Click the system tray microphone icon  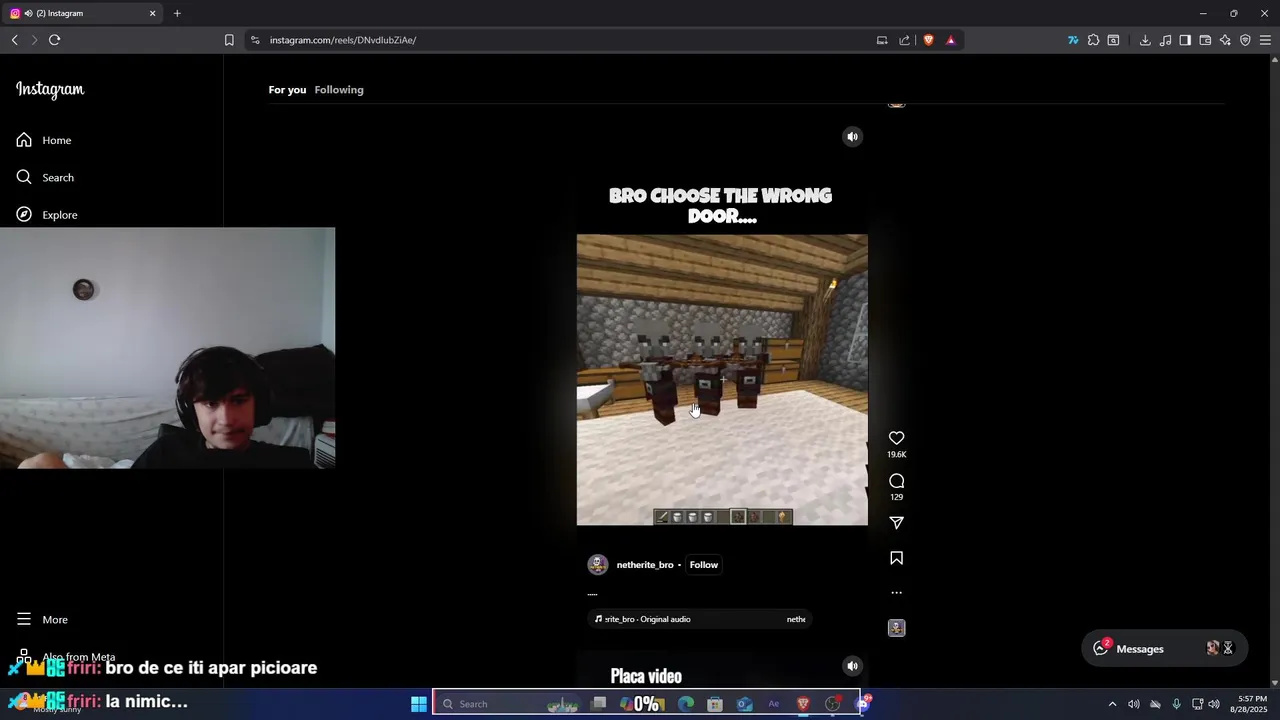click(x=1176, y=704)
